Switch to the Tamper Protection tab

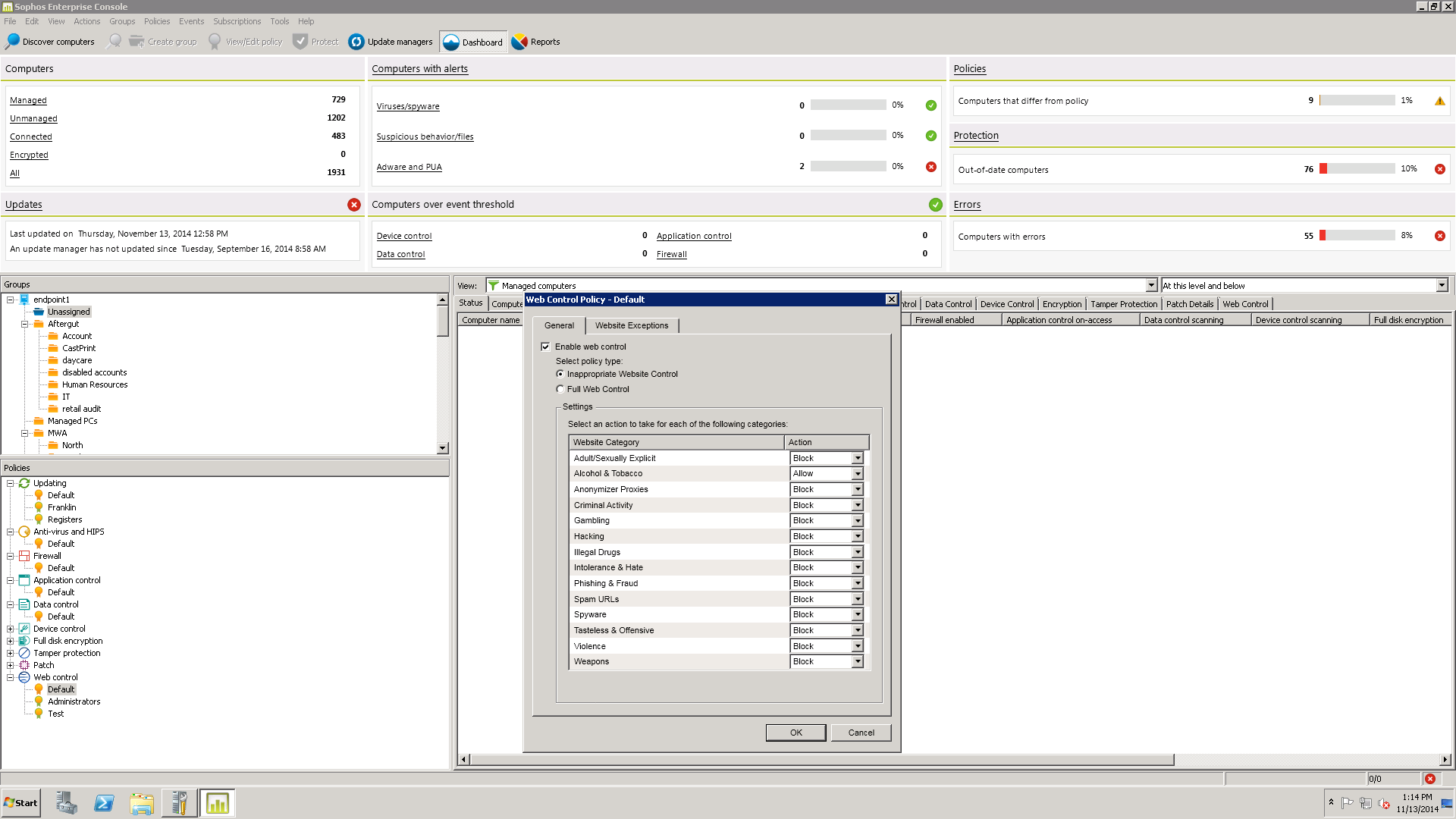click(1124, 304)
